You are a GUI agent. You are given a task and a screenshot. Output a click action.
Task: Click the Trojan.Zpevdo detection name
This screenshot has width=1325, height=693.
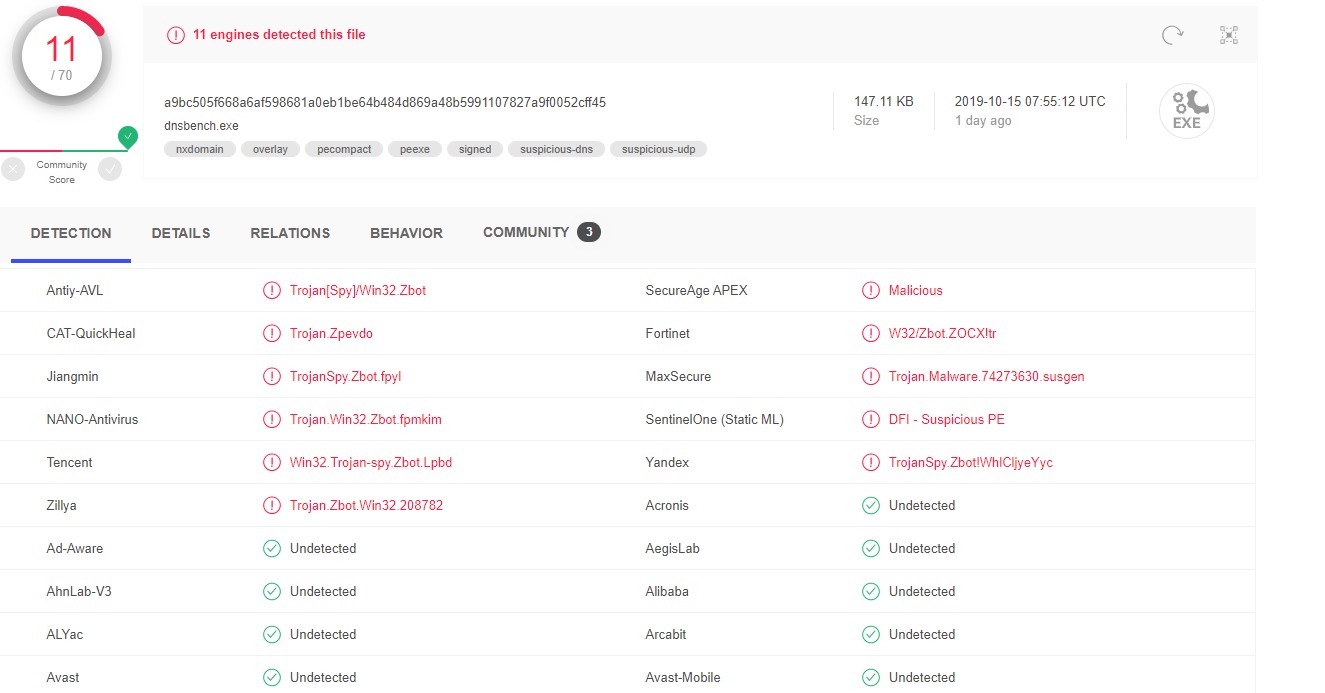(331, 334)
